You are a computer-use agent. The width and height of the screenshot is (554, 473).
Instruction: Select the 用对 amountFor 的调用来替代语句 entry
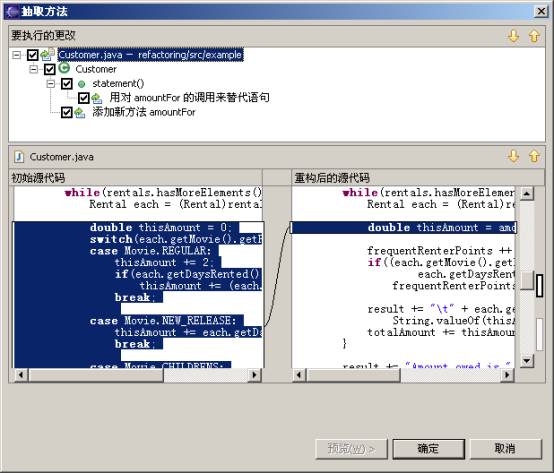189,97
